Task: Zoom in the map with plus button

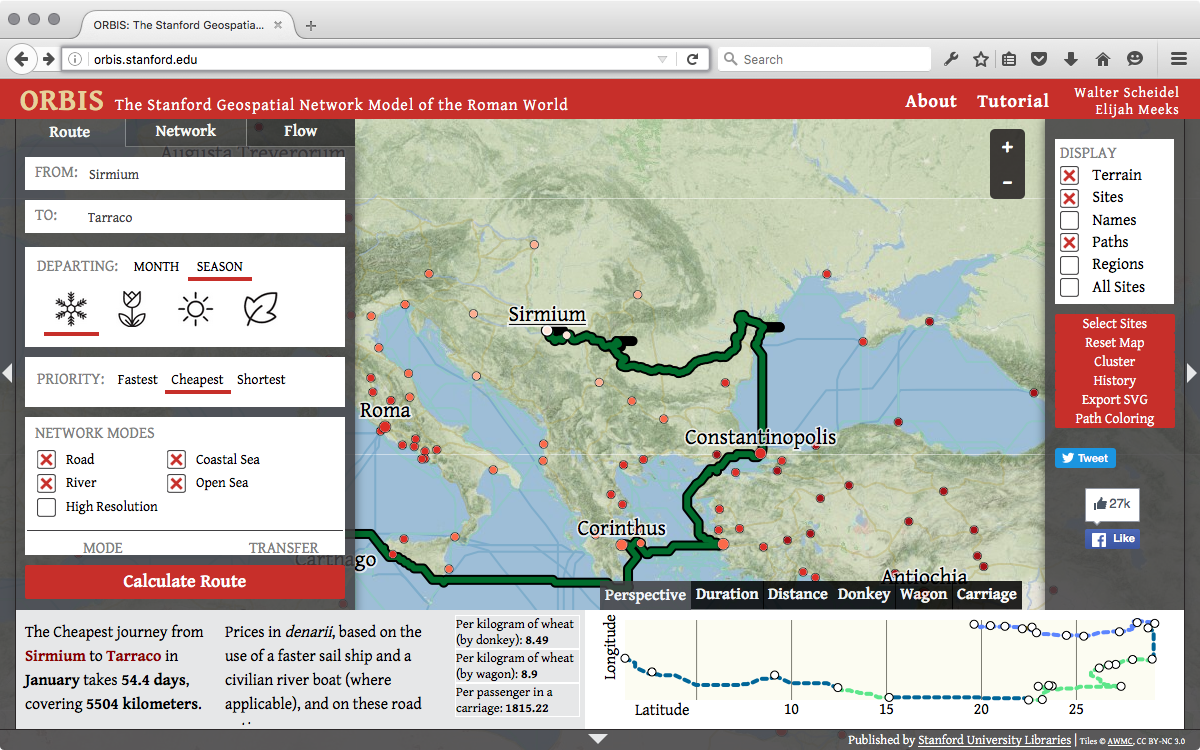Action: pos(1007,147)
